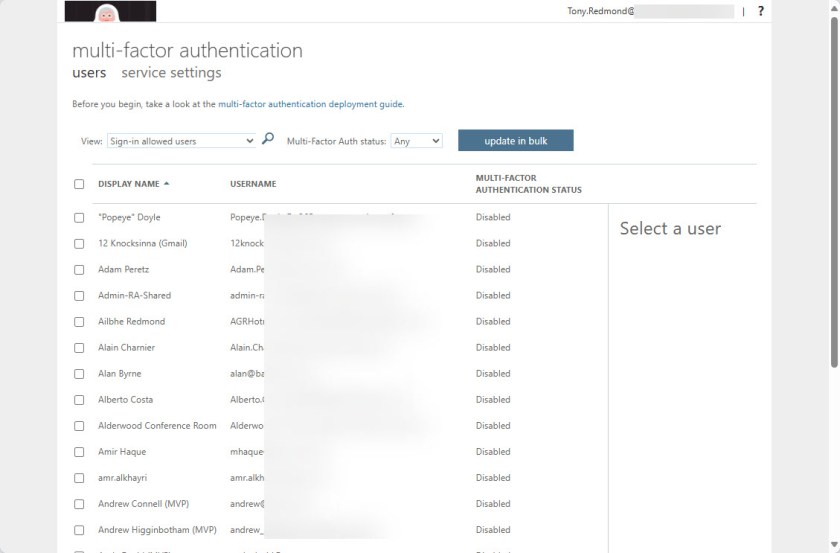The height and width of the screenshot is (553, 840).
Task: Select the Alderwood Conference Room checkbox
Action: tap(79, 426)
